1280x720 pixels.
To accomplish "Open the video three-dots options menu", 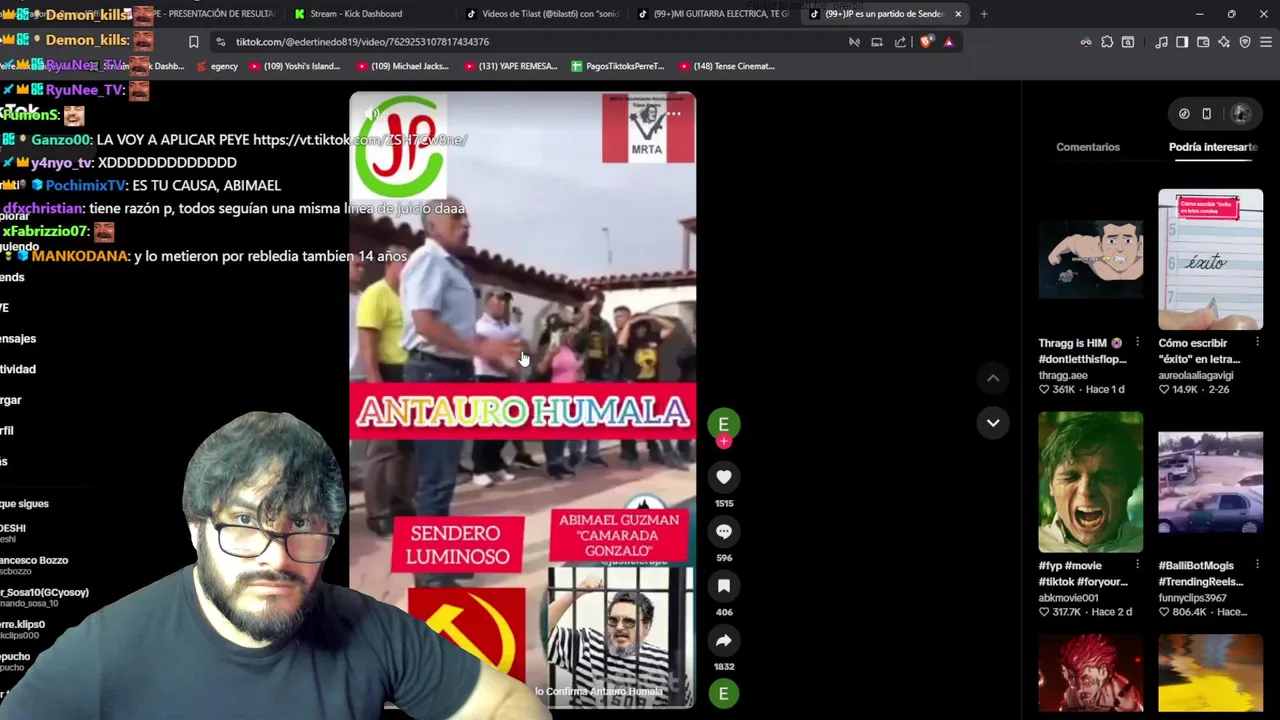I will coord(674,114).
